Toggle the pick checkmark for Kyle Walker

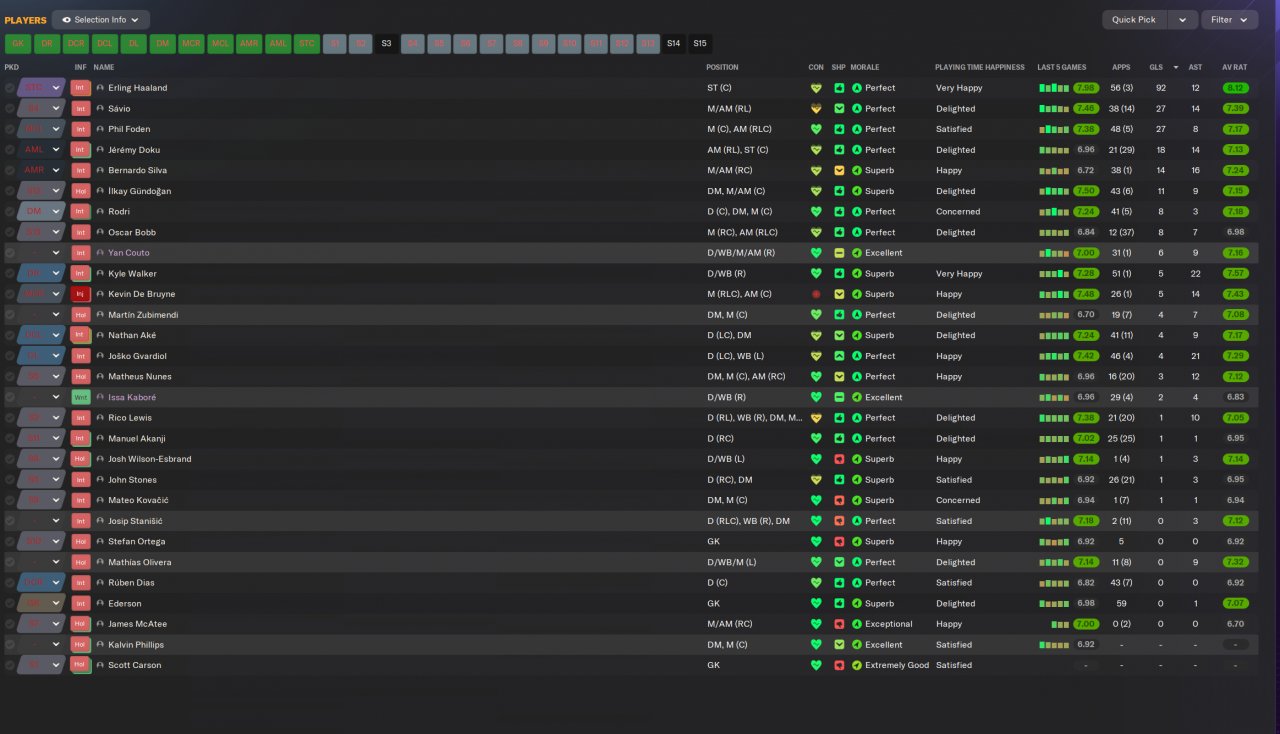pyautogui.click(x=10, y=273)
